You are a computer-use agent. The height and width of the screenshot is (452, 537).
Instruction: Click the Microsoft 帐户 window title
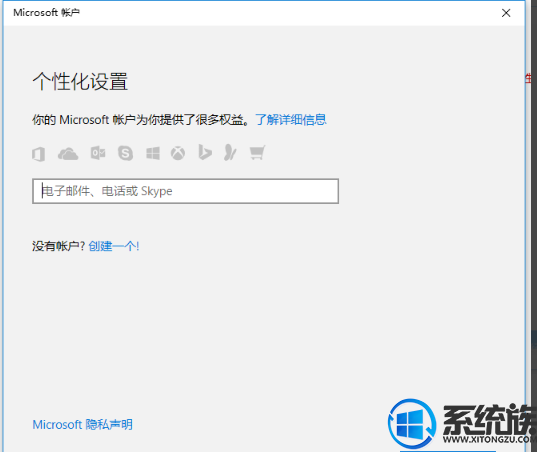[x=47, y=13]
